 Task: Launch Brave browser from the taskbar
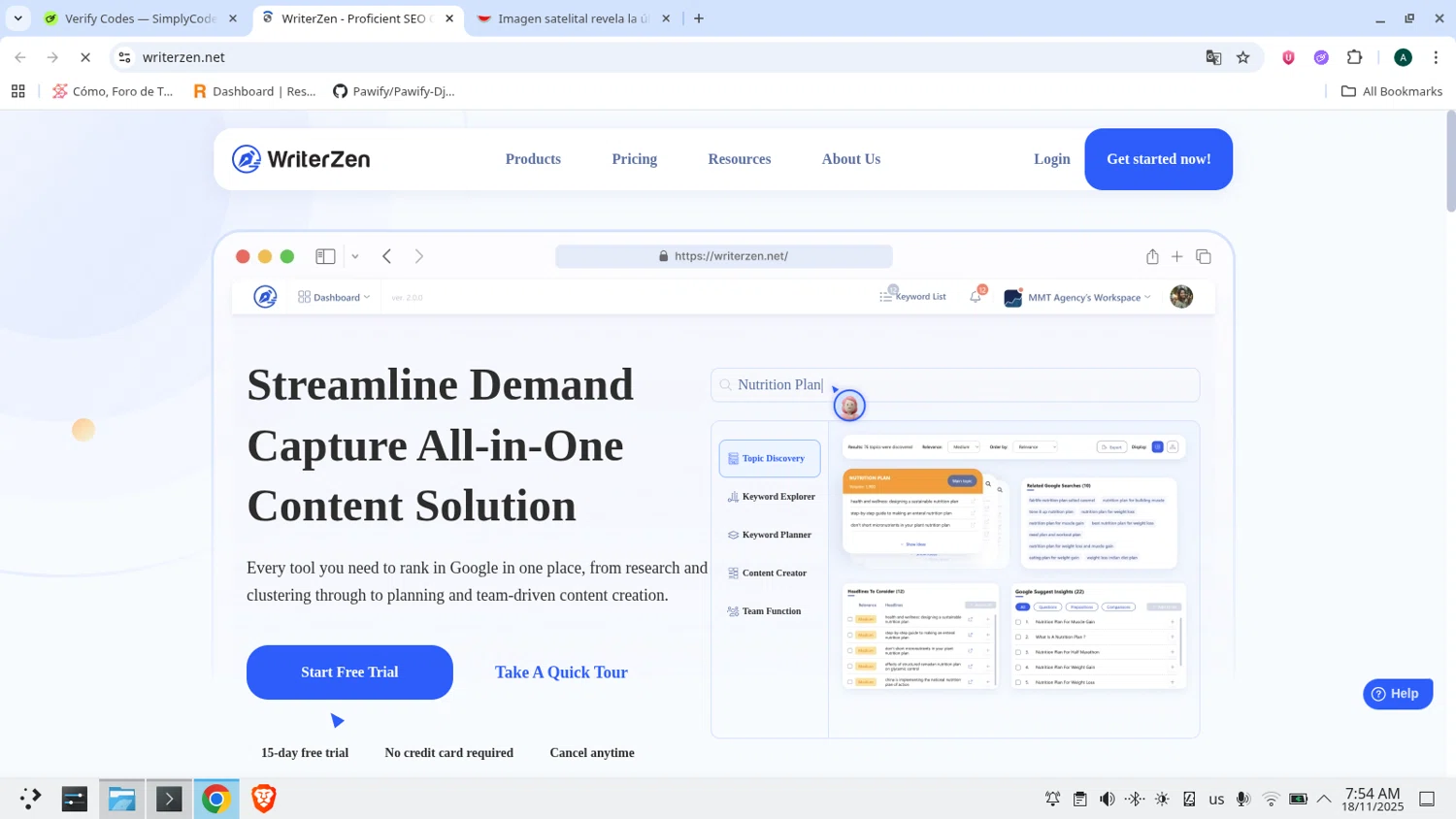[263, 799]
